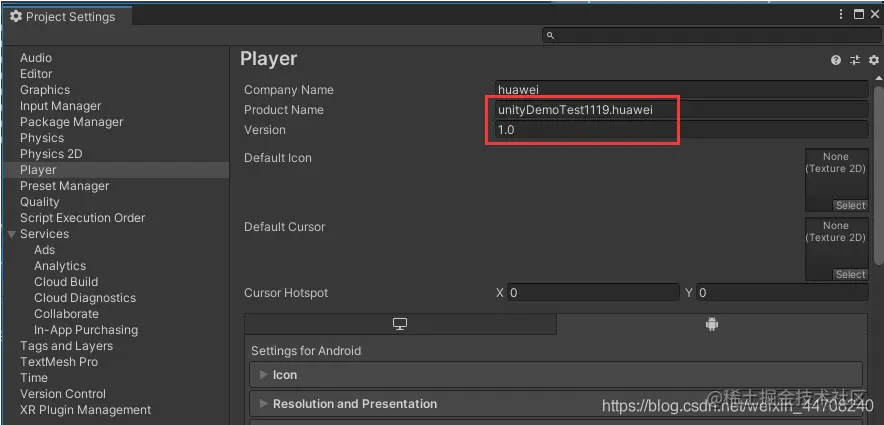Open Physics settings
The image size is (884, 425).
coord(42,138)
